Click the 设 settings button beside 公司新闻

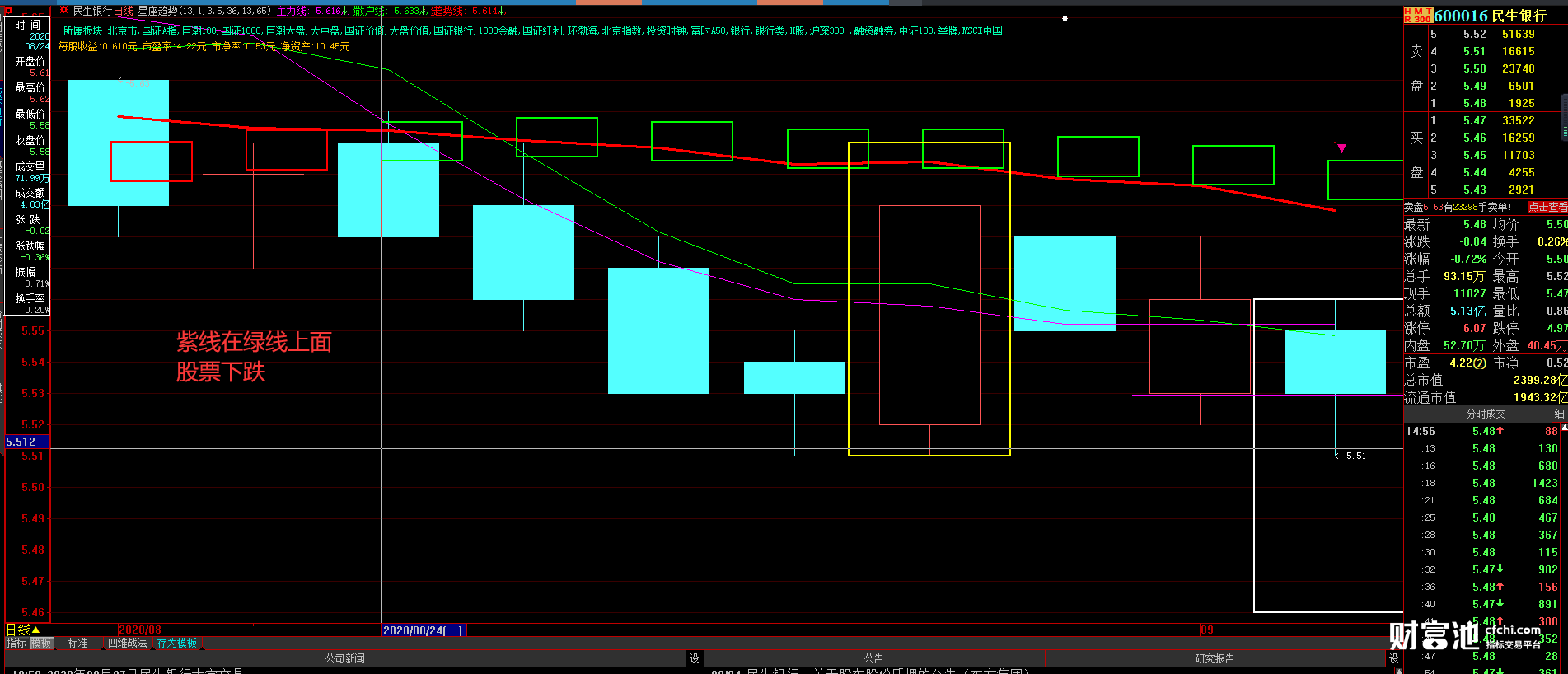tap(694, 658)
